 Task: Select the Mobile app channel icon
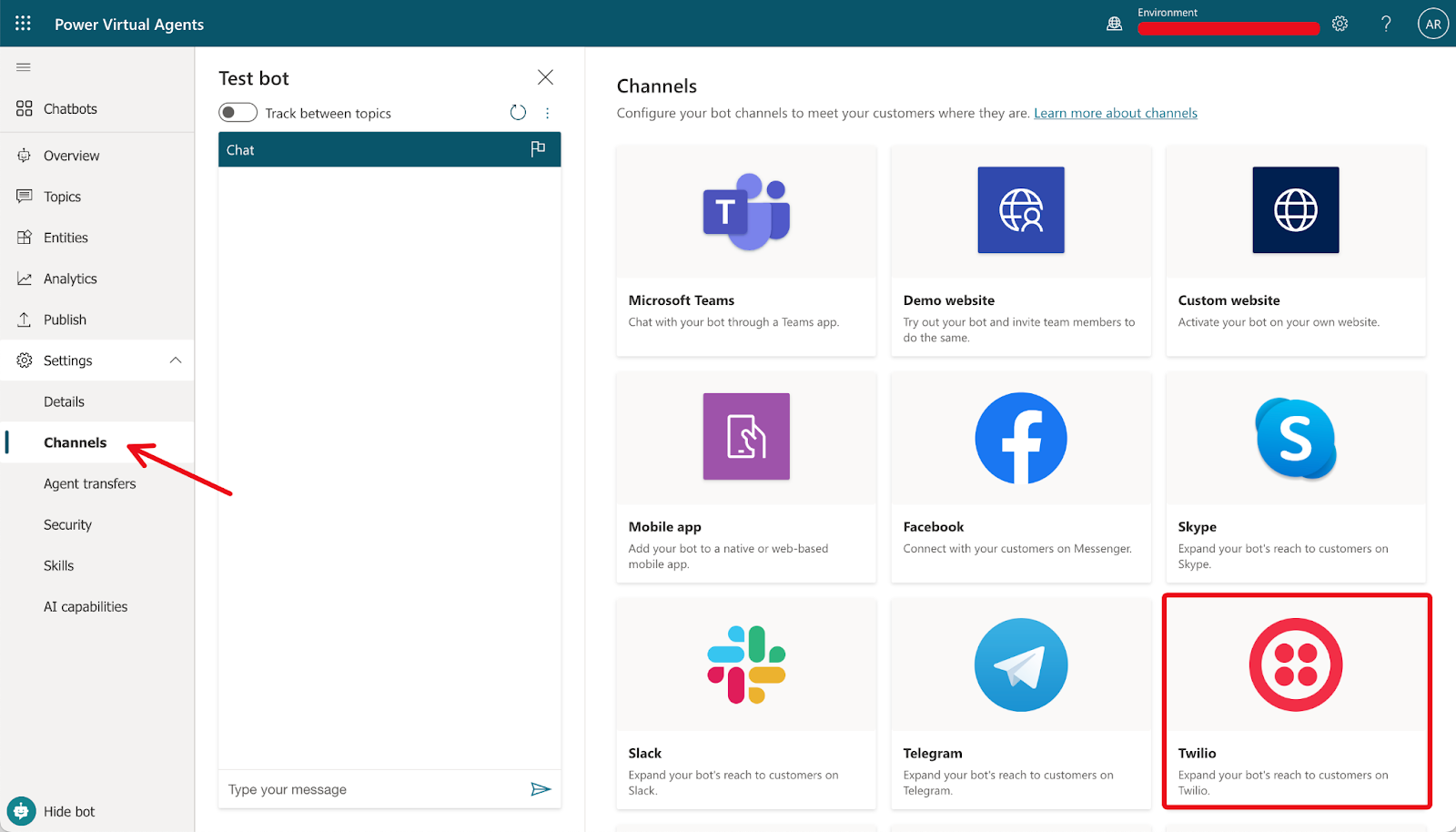(746, 436)
